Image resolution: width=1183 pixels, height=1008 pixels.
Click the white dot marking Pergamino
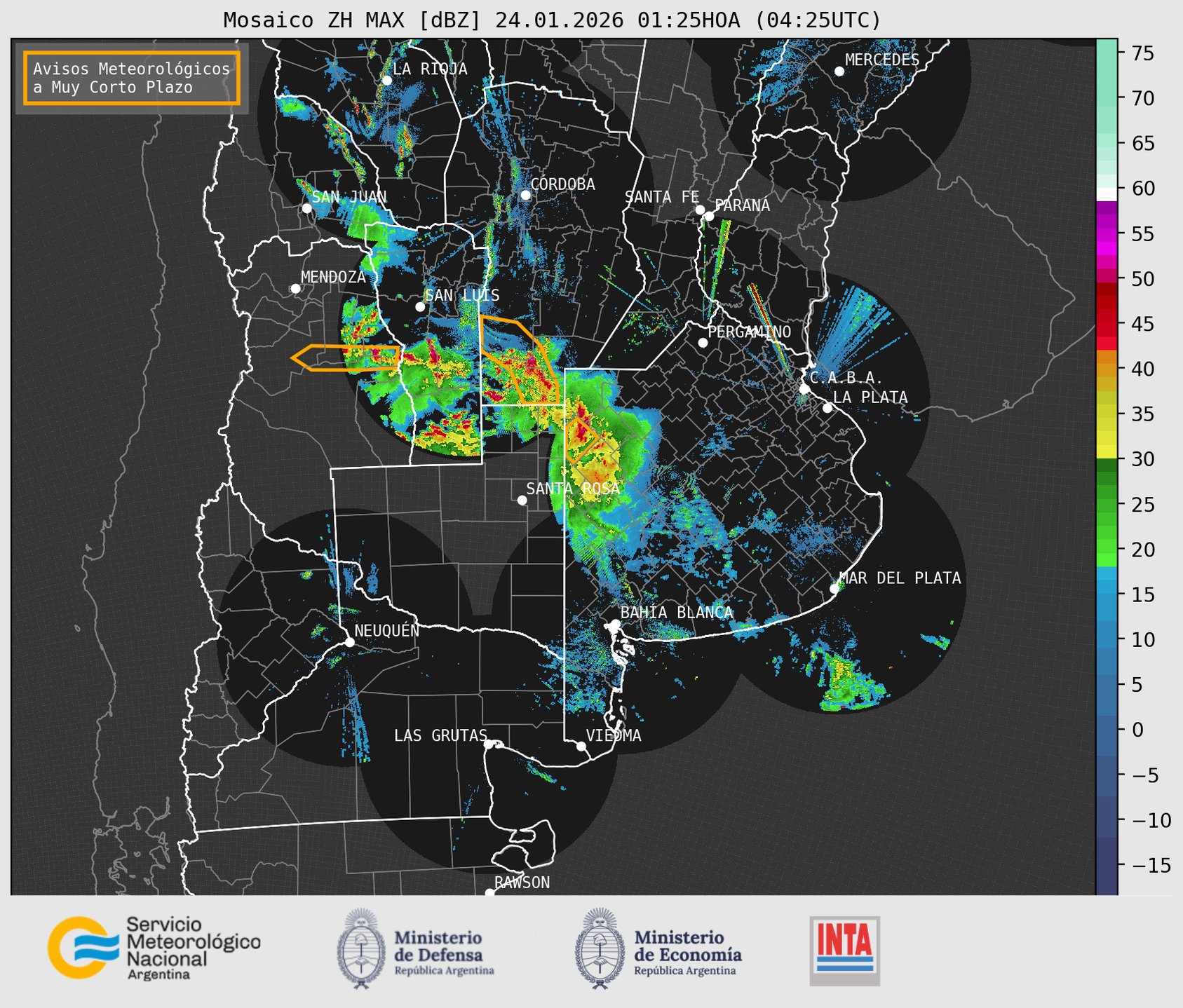click(x=703, y=343)
